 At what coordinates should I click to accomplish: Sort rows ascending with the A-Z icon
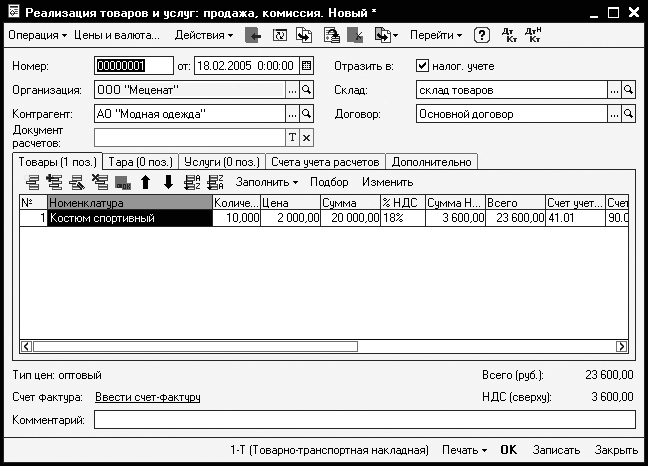click(192, 182)
